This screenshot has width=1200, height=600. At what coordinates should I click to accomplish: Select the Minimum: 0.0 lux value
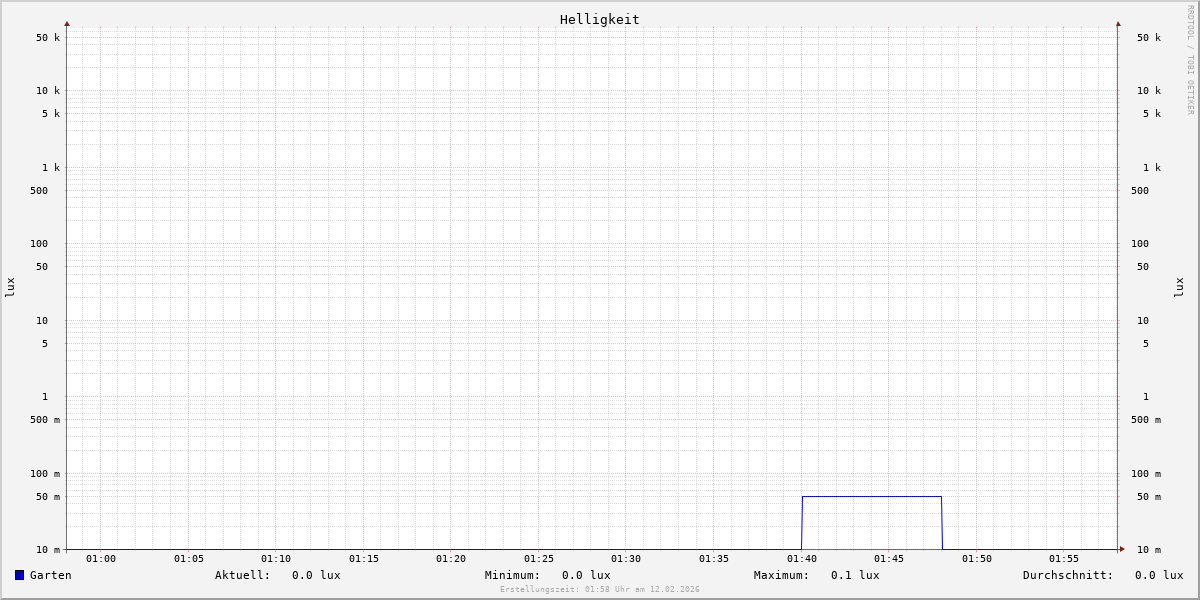[x=548, y=575]
